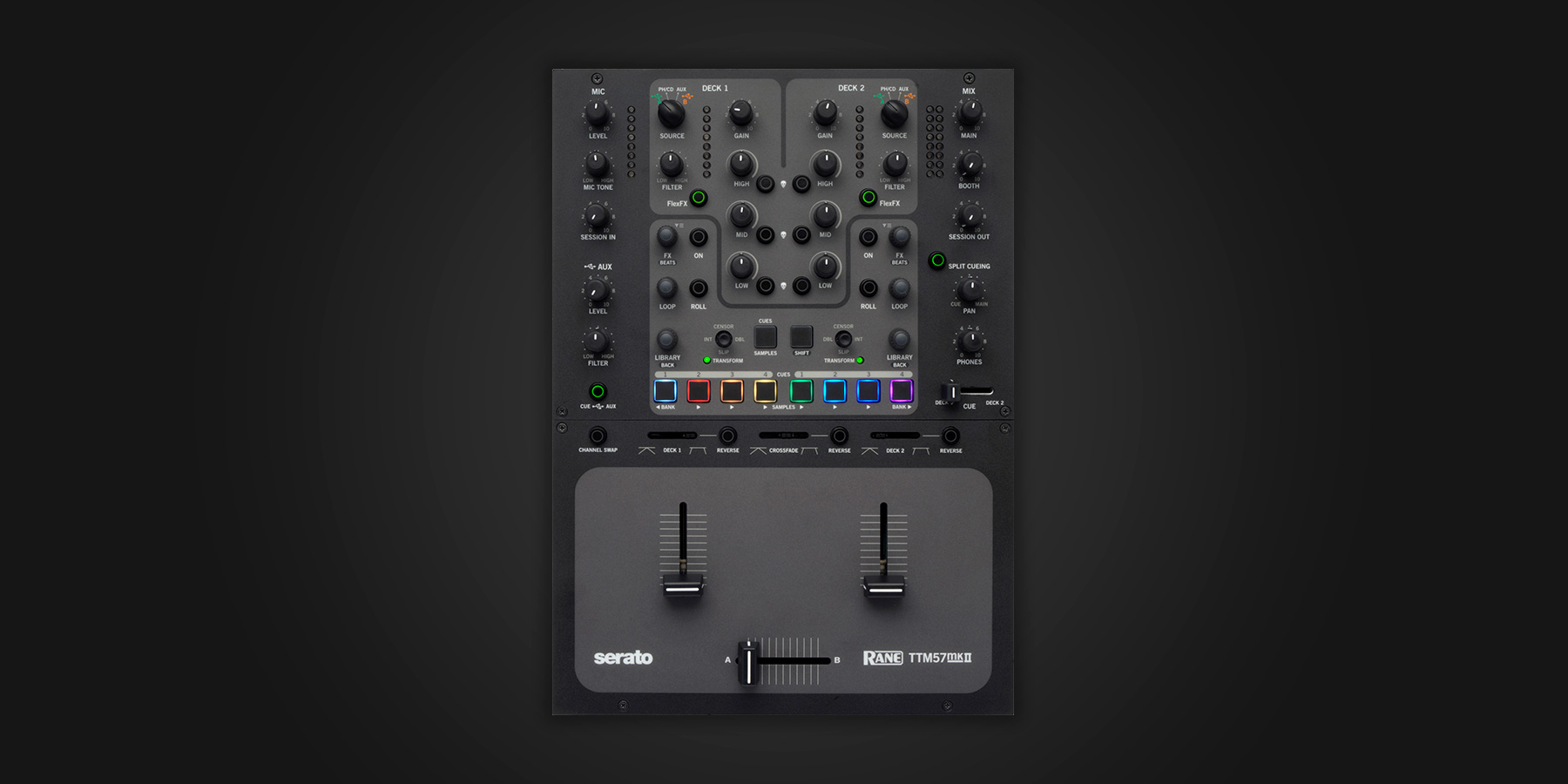
Task: Click the Deck 2 HIGH EQ knob
Action: (825, 163)
